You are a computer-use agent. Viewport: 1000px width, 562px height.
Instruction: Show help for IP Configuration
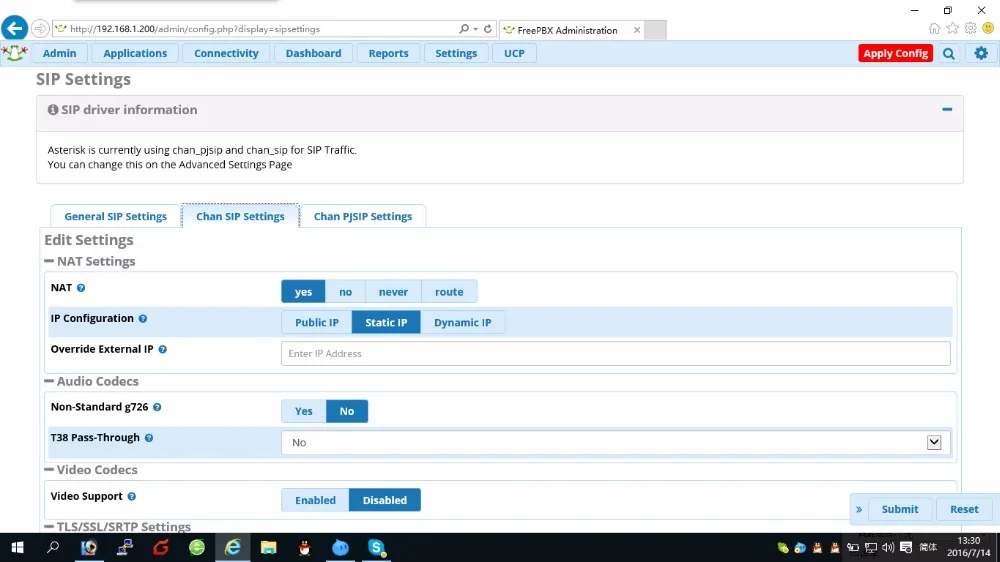pos(143,318)
